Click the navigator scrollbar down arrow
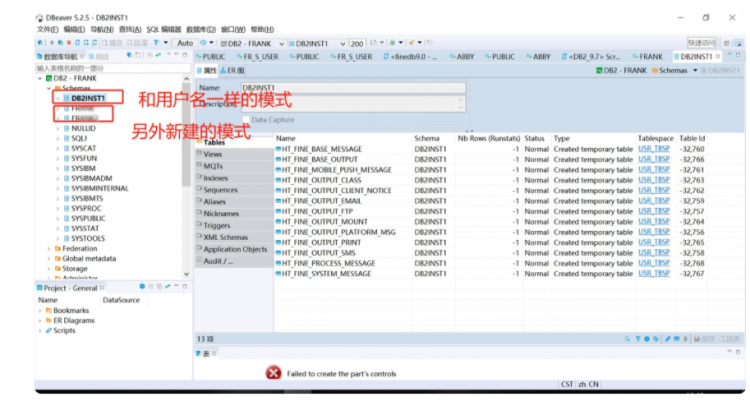Screen dimensions: 750x406 point(186,274)
